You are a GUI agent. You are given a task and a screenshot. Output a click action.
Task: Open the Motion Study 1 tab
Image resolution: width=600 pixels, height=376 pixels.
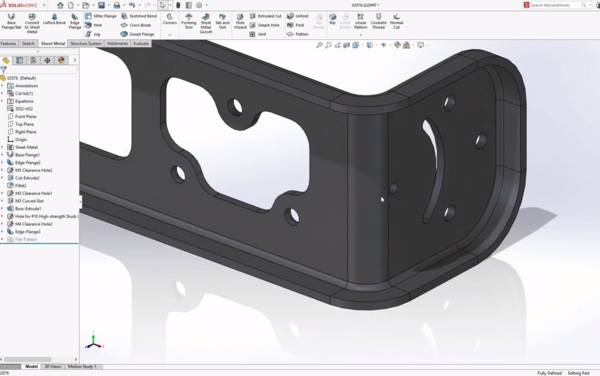(82, 366)
